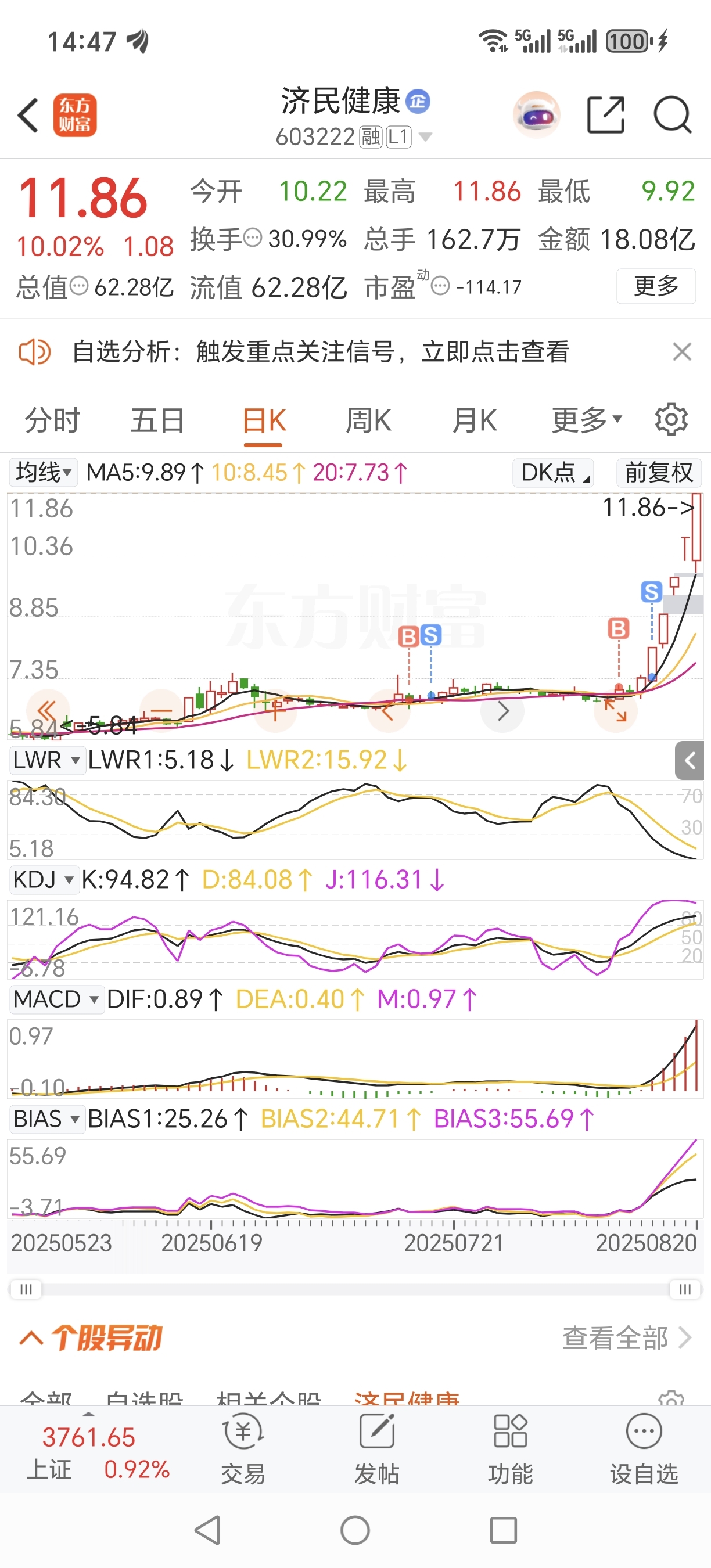Image resolution: width=711 pixels, height=1568 pixels.
Task: Tap Android back navigation triangle
Action: 207,1530
